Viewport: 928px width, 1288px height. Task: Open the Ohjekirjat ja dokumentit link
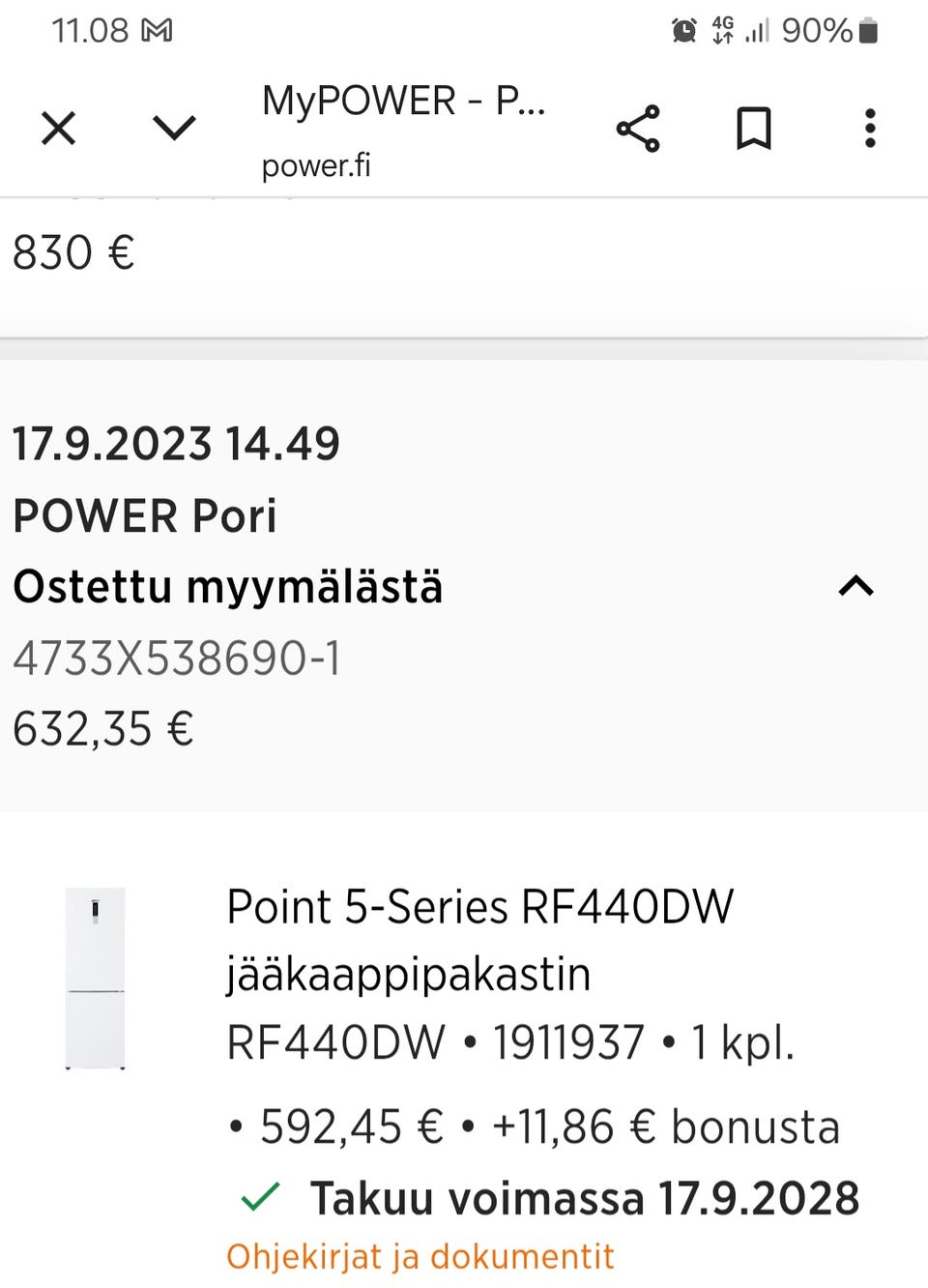click(x=420, y=1256)
